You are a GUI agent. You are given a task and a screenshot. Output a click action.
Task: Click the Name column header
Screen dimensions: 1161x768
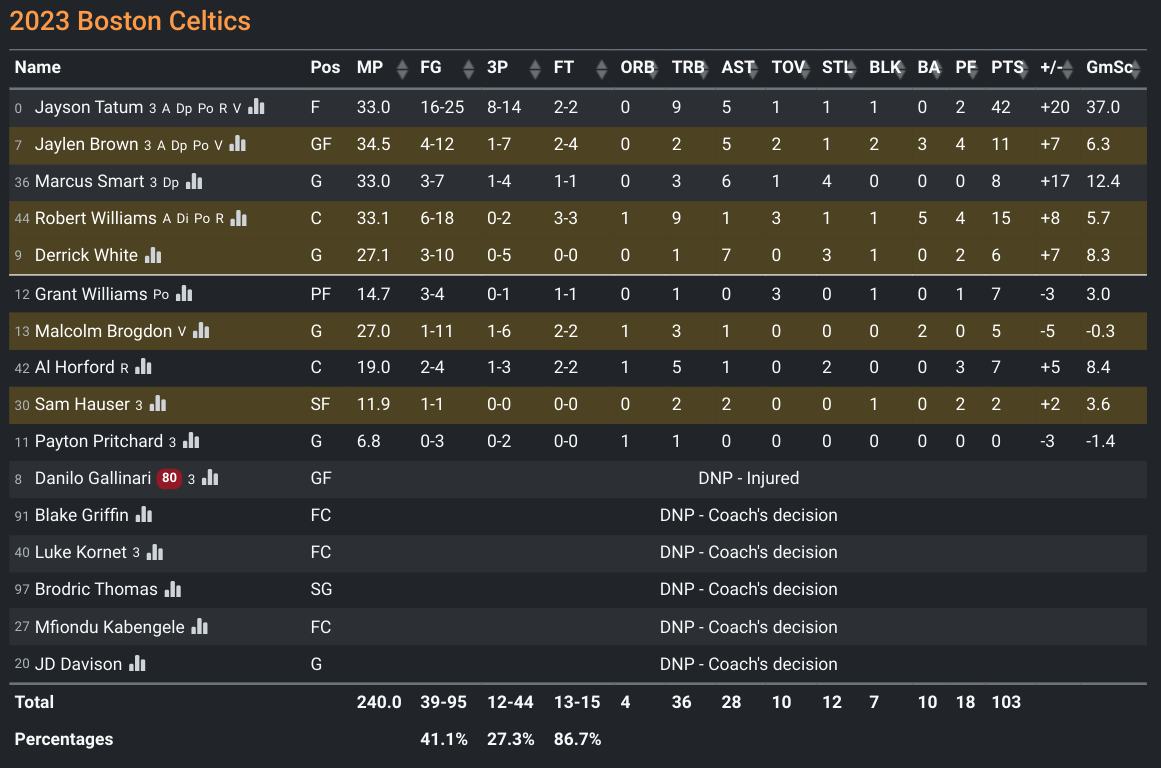point(38,67)
